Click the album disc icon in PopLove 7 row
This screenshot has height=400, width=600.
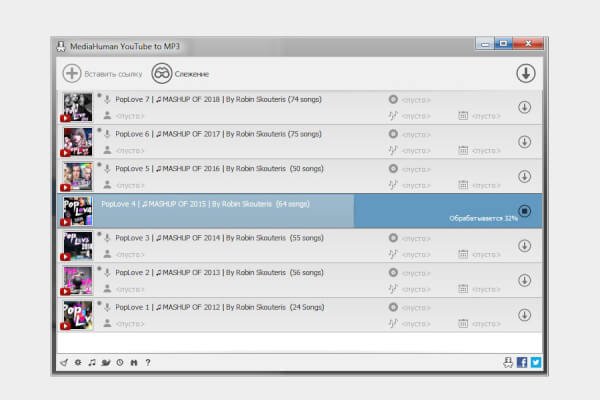tap(393, 99)
